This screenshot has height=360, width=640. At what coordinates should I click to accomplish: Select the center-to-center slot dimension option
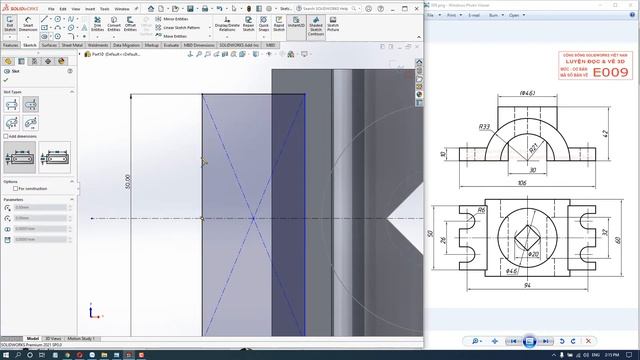point(20,158)
